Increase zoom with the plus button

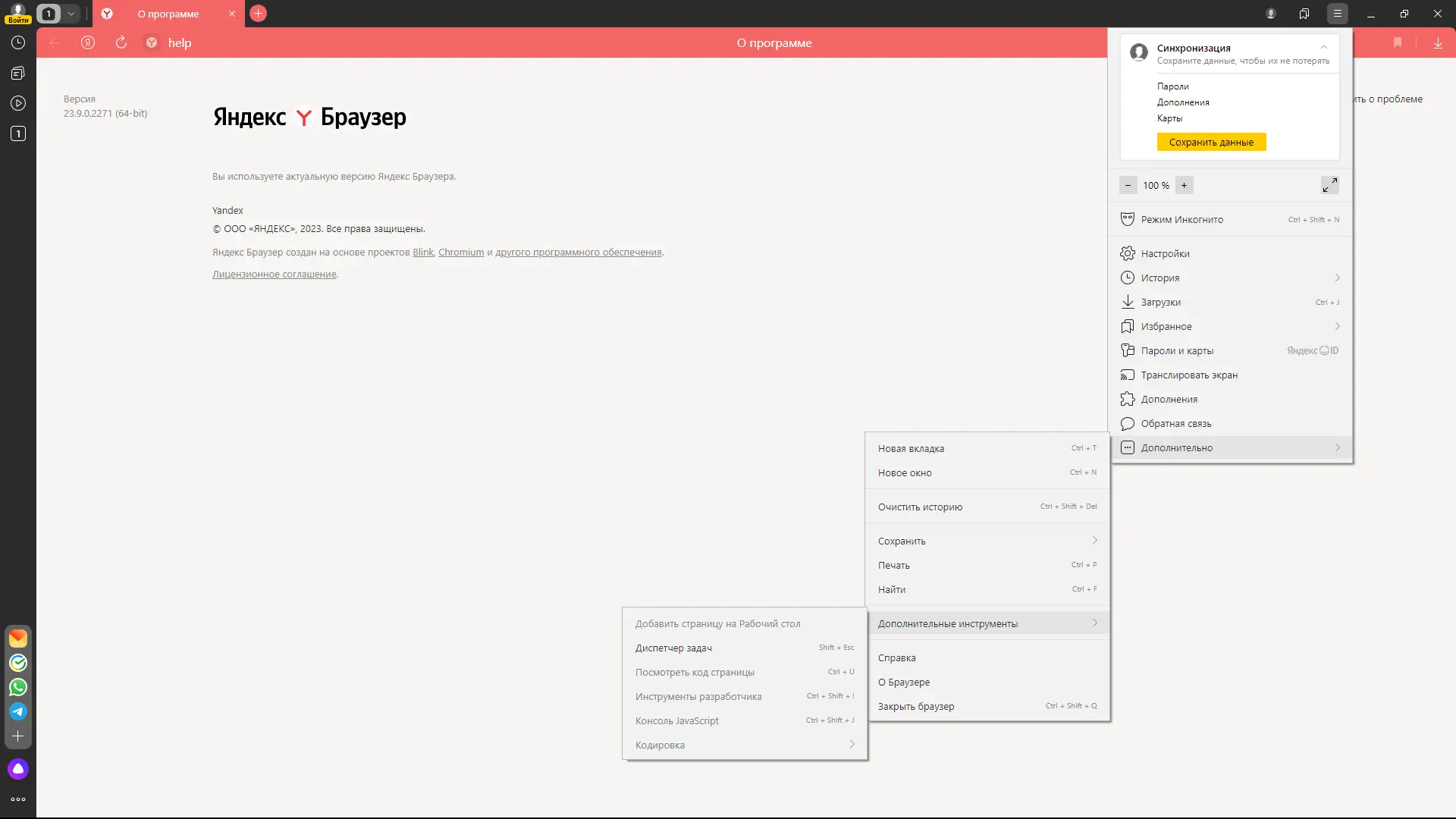1184,185
